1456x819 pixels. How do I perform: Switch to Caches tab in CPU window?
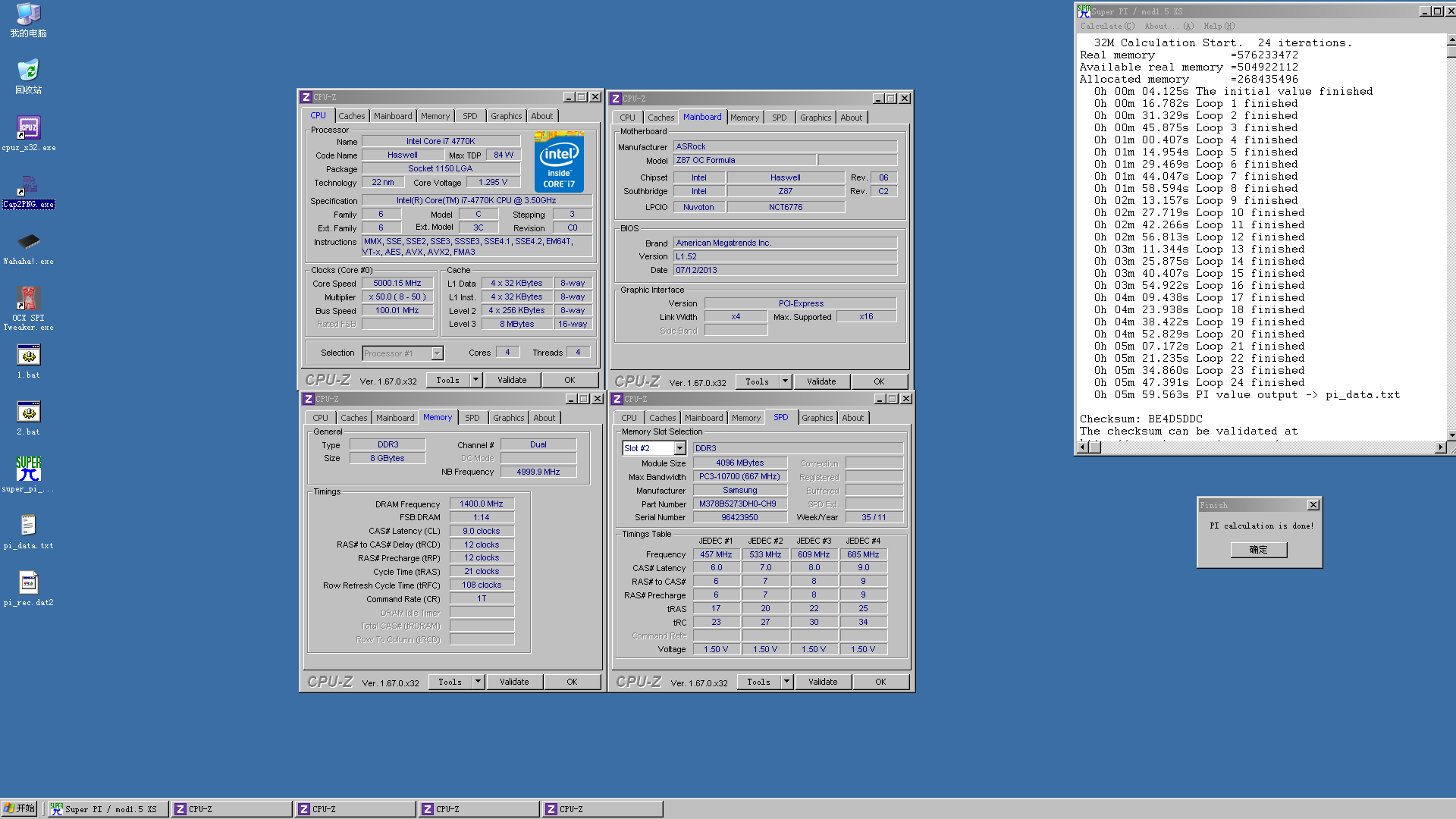[x=351, y=116]
